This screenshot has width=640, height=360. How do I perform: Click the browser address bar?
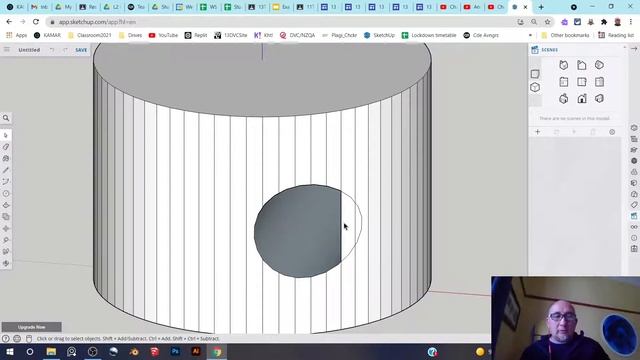282,22
